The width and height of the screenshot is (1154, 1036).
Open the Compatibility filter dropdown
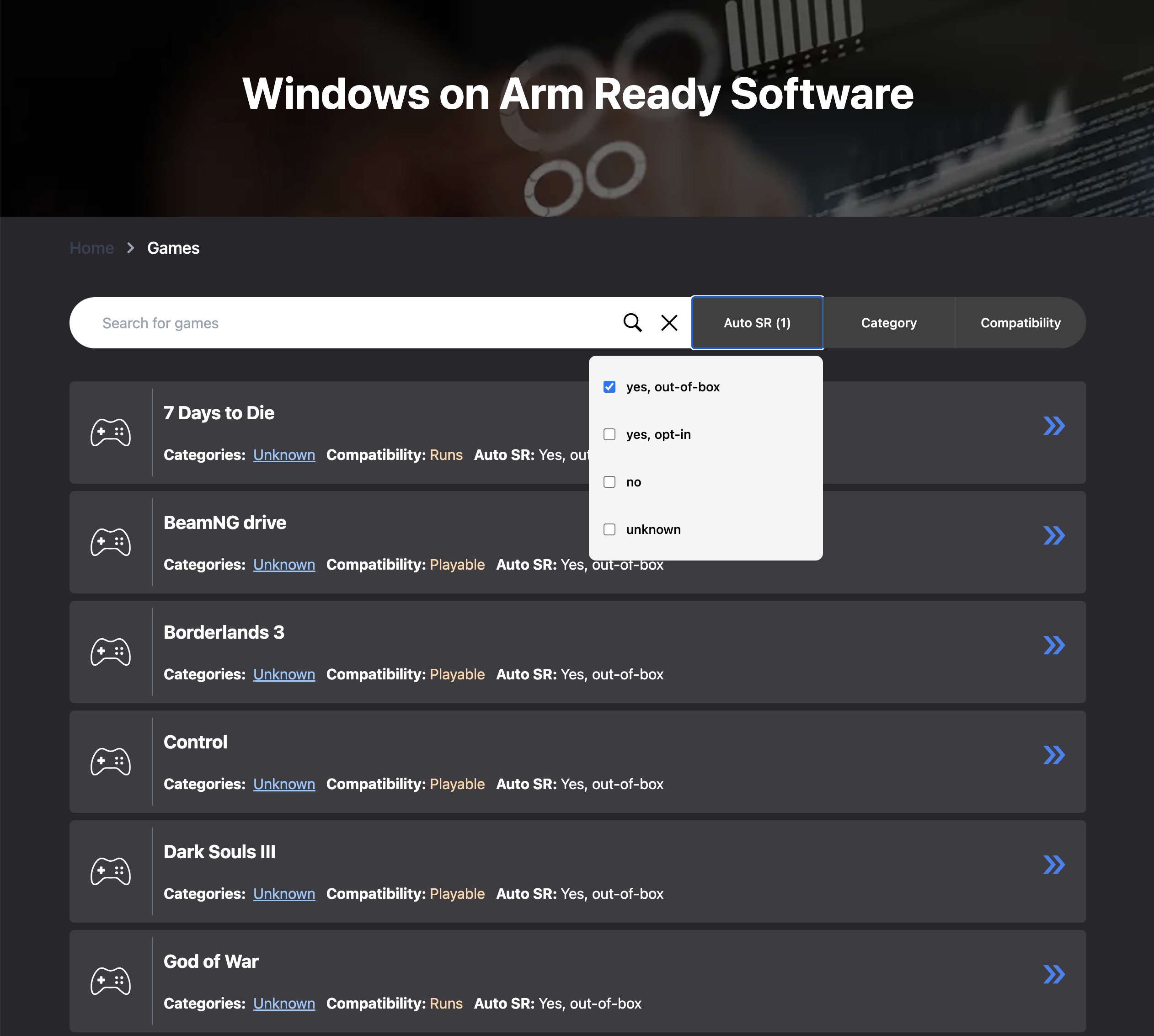1020,323
